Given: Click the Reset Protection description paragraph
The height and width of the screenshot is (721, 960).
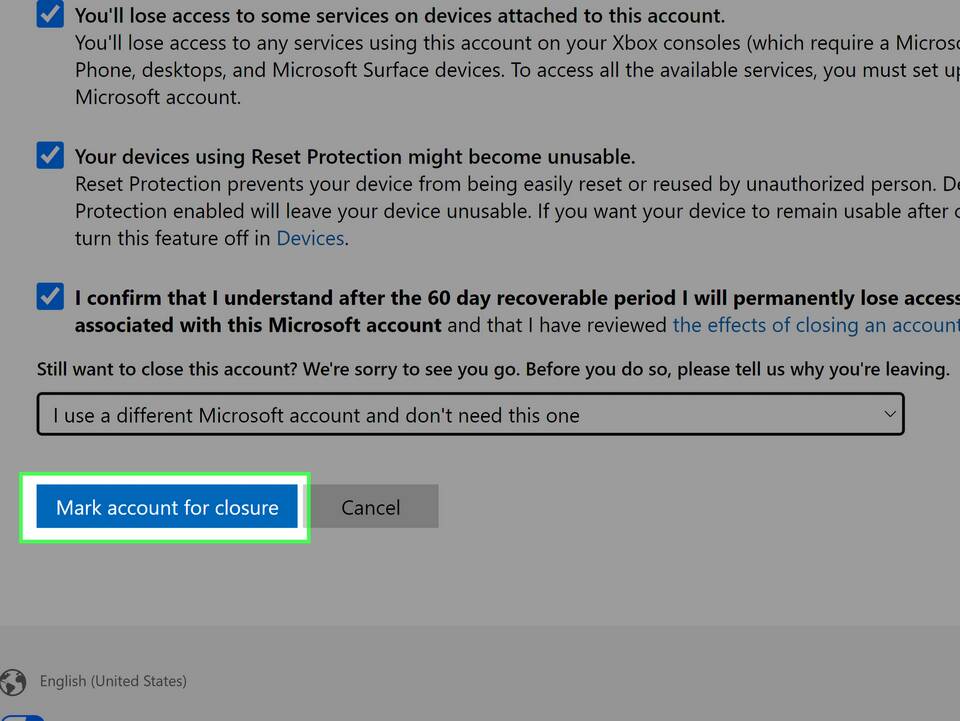Looking at the screenshot, I should coord(500,212).
